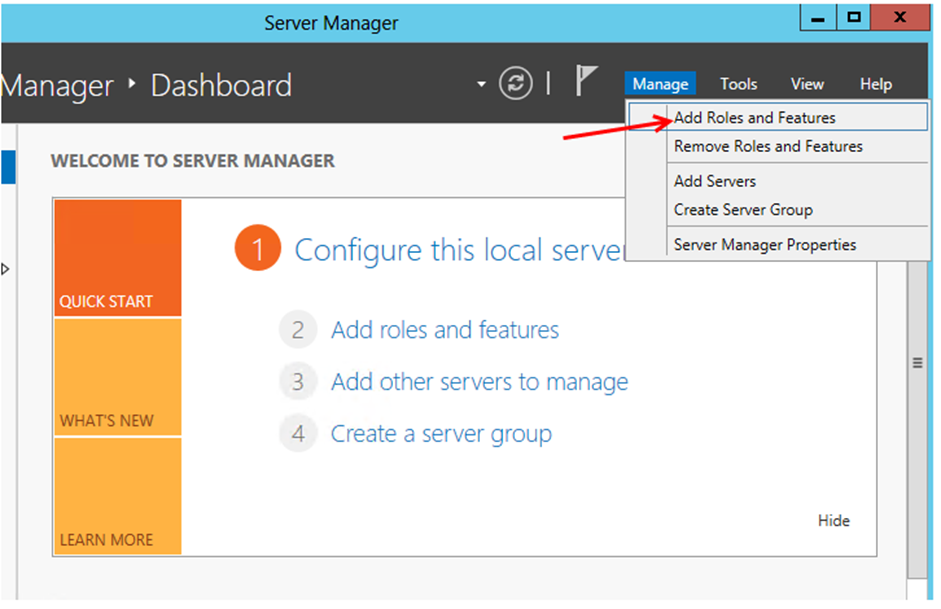Image resolution: width=941 pixels, height=609 pixels.
Task: Click Create a server group link
Action: [441, 434]
